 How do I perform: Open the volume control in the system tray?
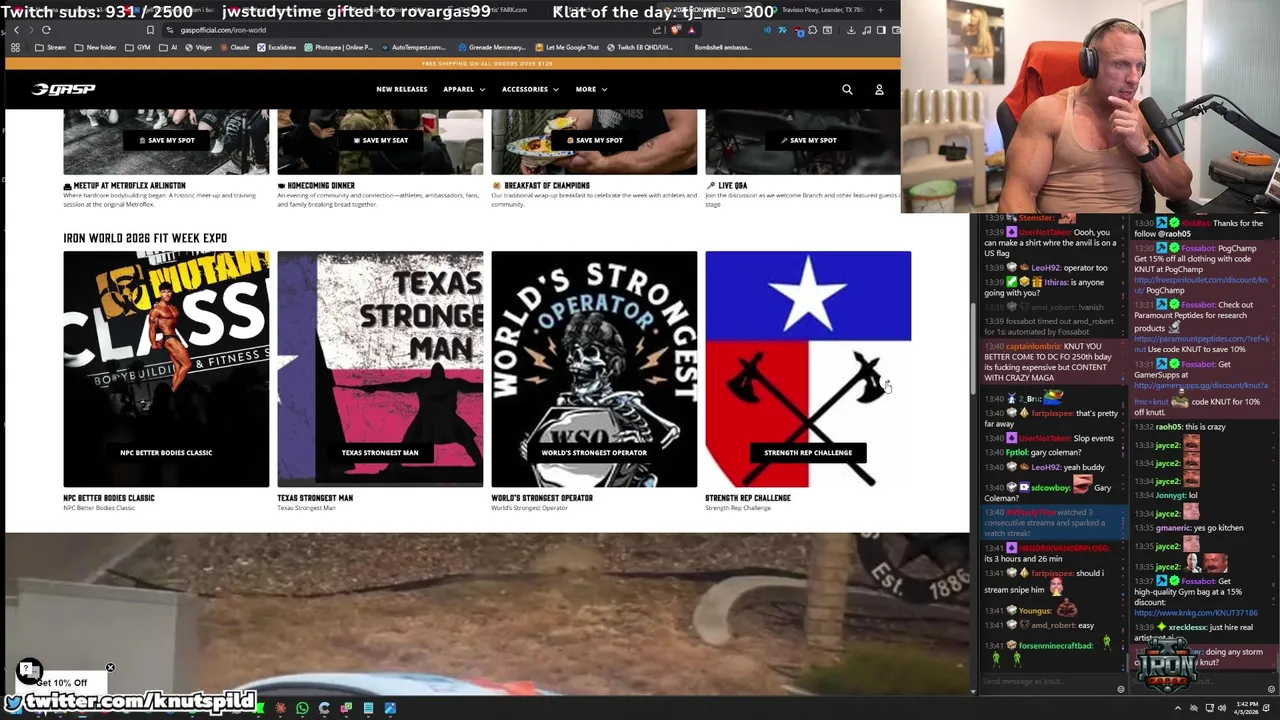tap(1223, 708)
